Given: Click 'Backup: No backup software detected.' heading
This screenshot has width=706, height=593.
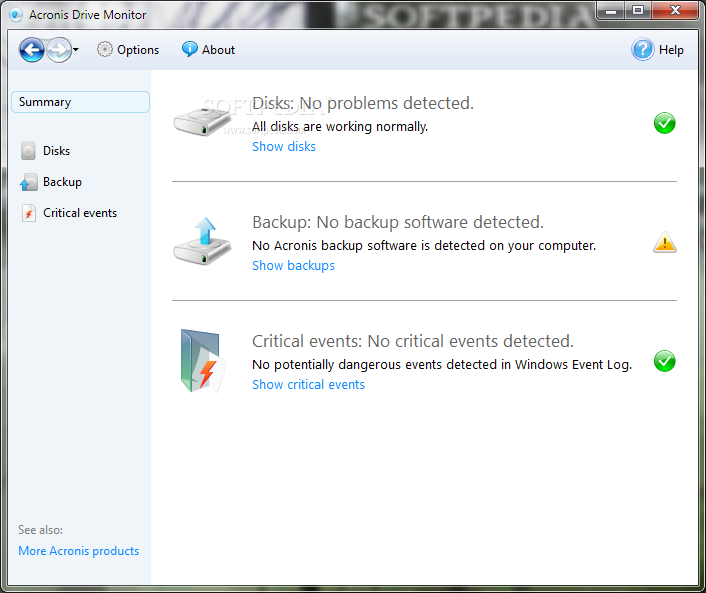Looking at the screenshot, I should (x=398, y=222).
